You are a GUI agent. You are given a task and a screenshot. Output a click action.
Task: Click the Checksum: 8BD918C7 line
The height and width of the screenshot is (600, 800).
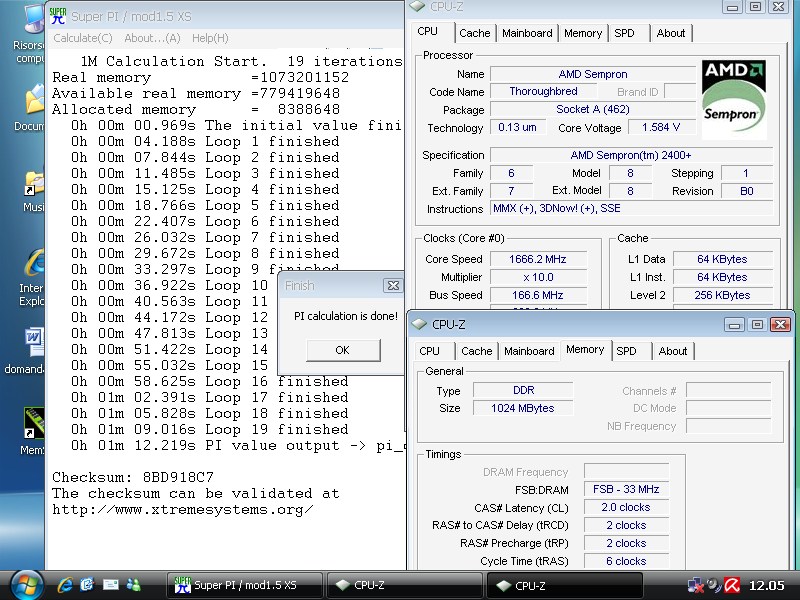point(133,478)
